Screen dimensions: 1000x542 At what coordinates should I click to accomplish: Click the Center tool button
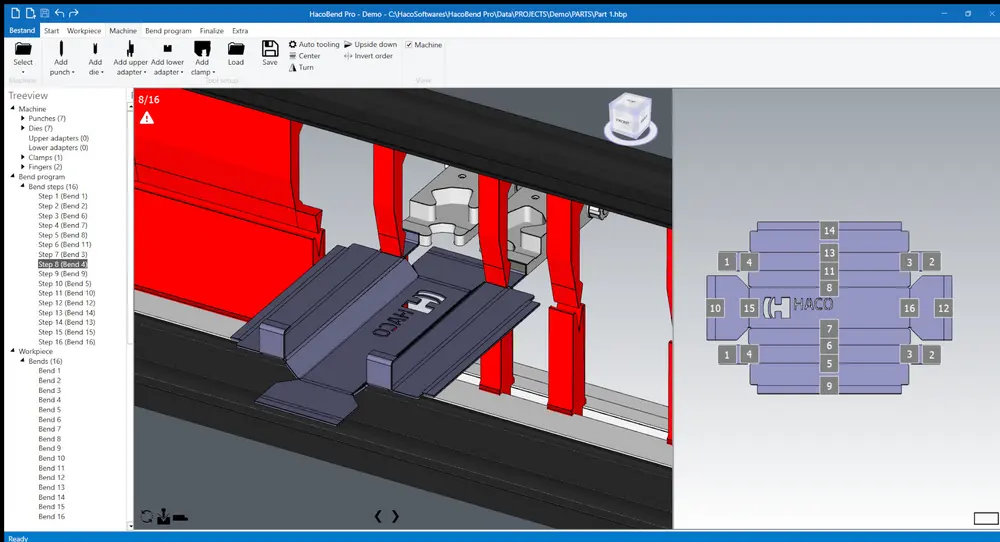(x=305, y=56)
